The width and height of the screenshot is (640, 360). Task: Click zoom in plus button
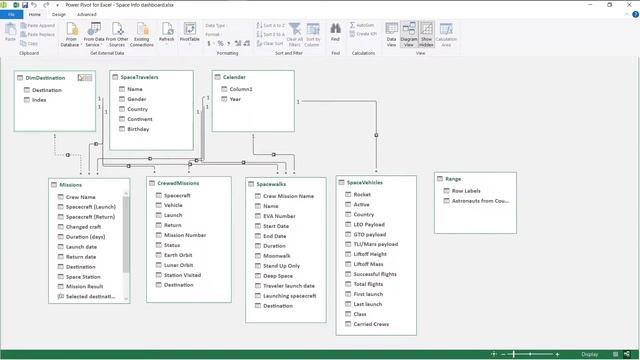pyautogui.click(x=557, y=354)
